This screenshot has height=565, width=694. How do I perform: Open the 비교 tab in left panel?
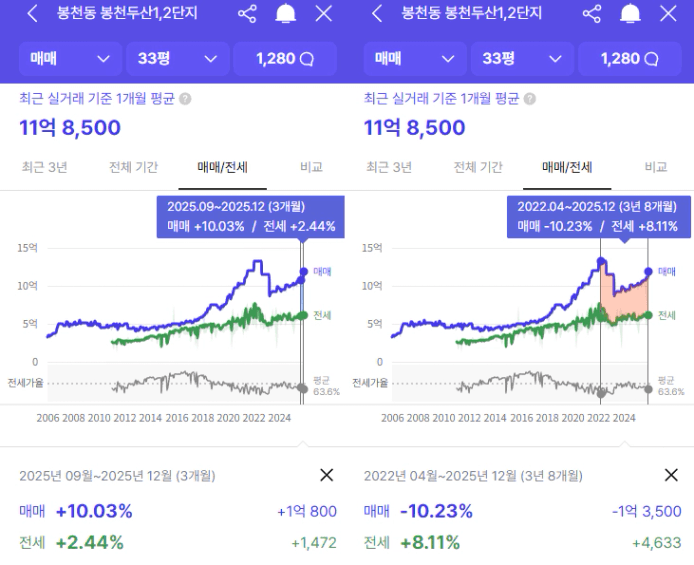point(311,167)
